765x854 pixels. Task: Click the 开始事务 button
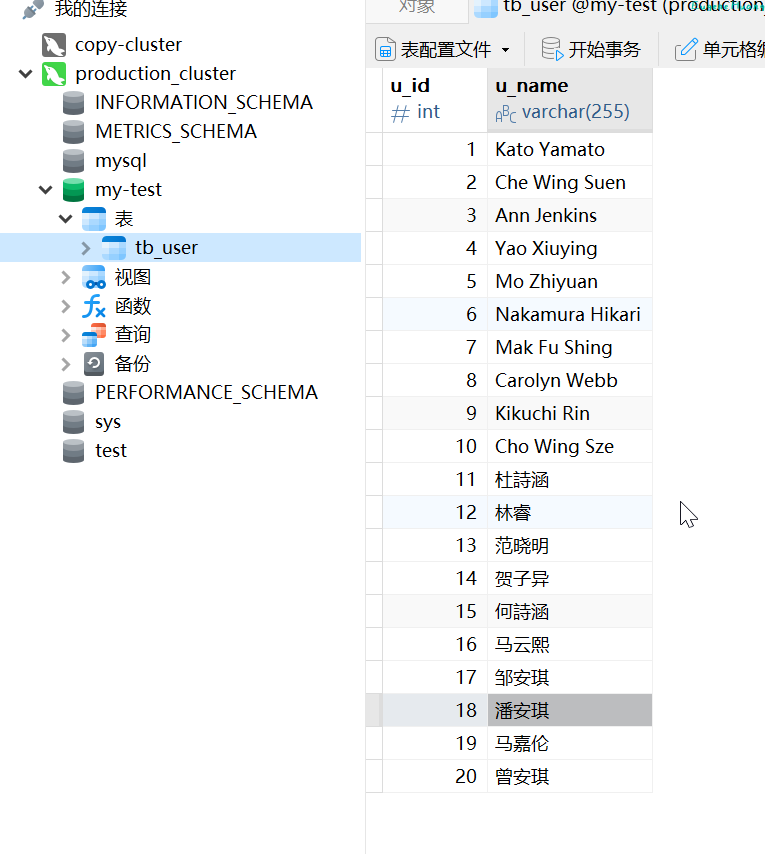click(590, 50)
